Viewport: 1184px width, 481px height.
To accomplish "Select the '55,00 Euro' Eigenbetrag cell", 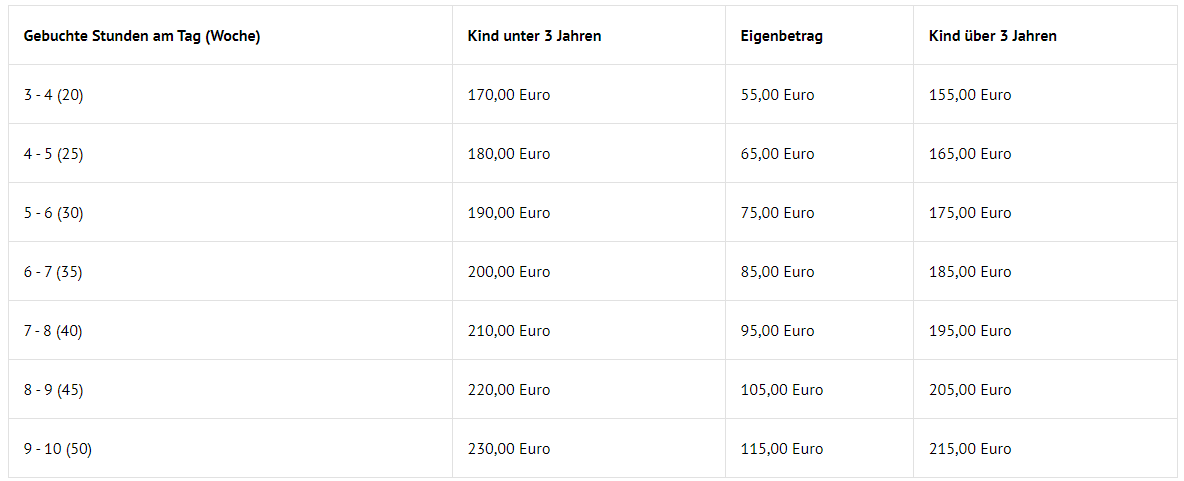I will click(x=778, y=95).
